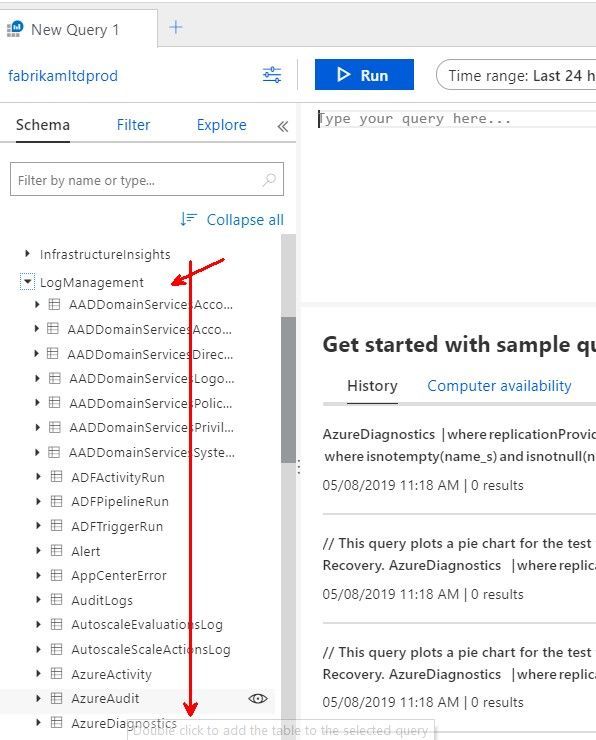The image size is (596, 740).
Task: Click the schema pane vertical scrollbar thumb
Action: coord(288,389)
